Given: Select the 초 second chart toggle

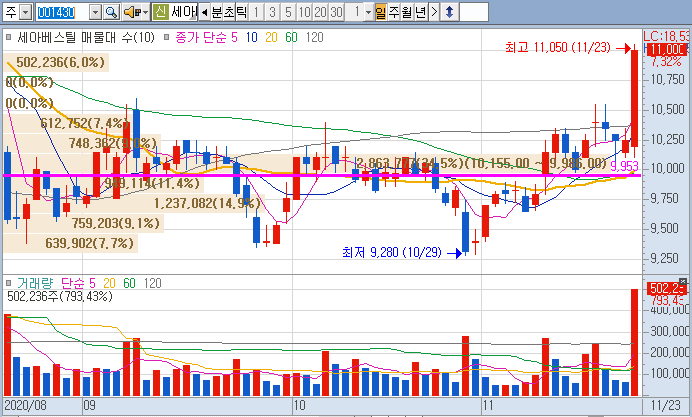Looking at the screenshot, I should [x=229, y=12].
